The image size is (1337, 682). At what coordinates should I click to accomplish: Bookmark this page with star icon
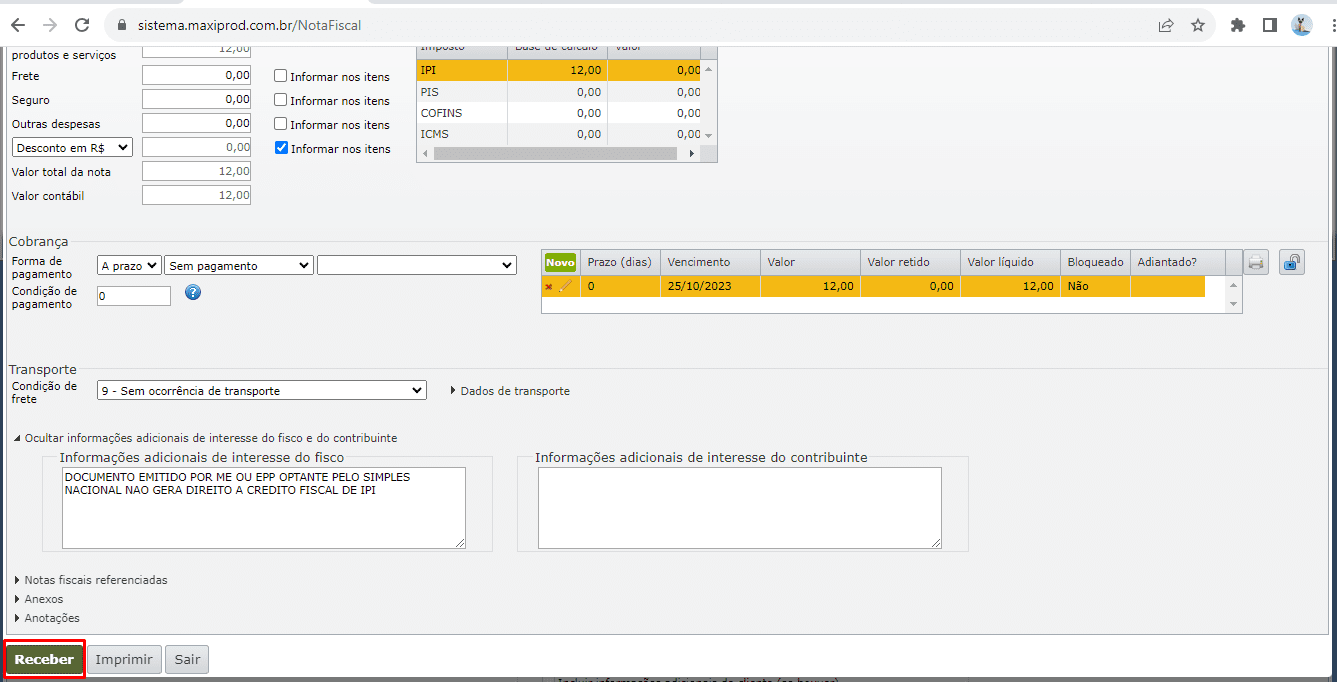click(x=1198, y=25)
